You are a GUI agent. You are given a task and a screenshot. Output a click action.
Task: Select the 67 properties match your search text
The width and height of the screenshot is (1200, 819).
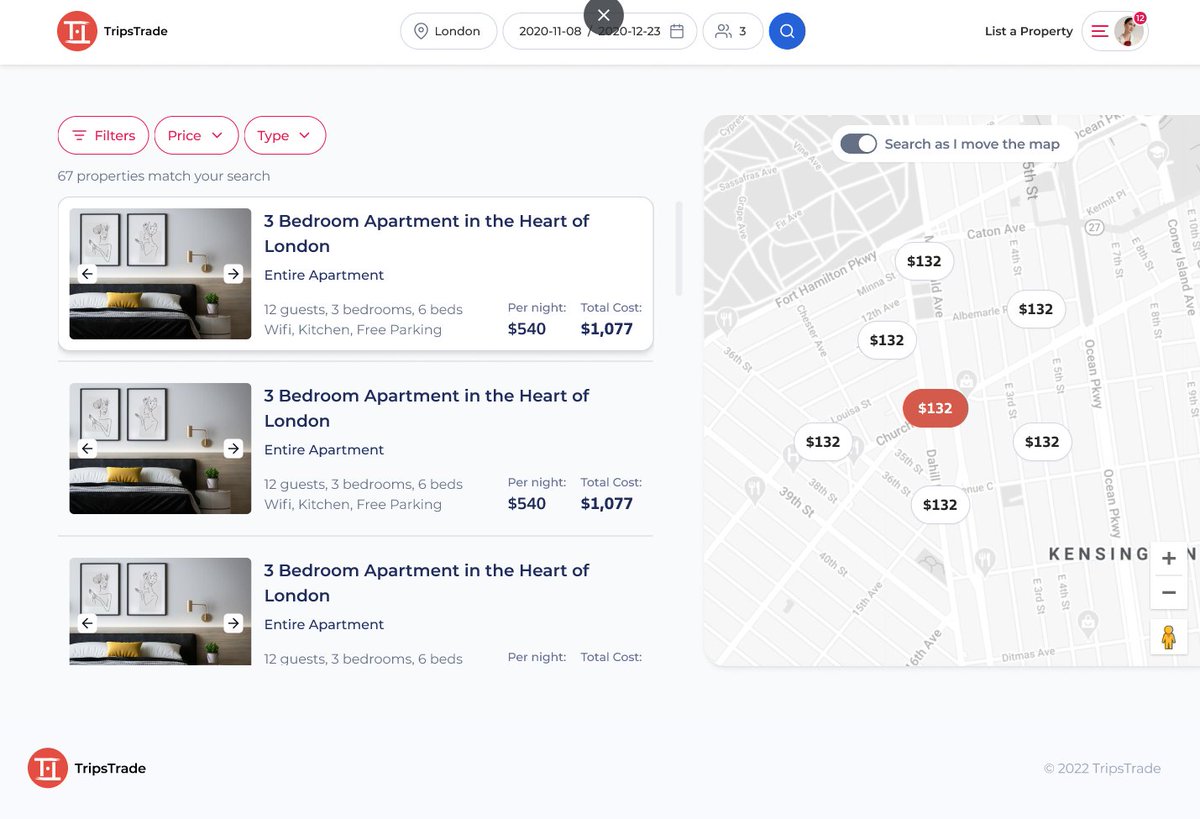click(x=164, y=176)
